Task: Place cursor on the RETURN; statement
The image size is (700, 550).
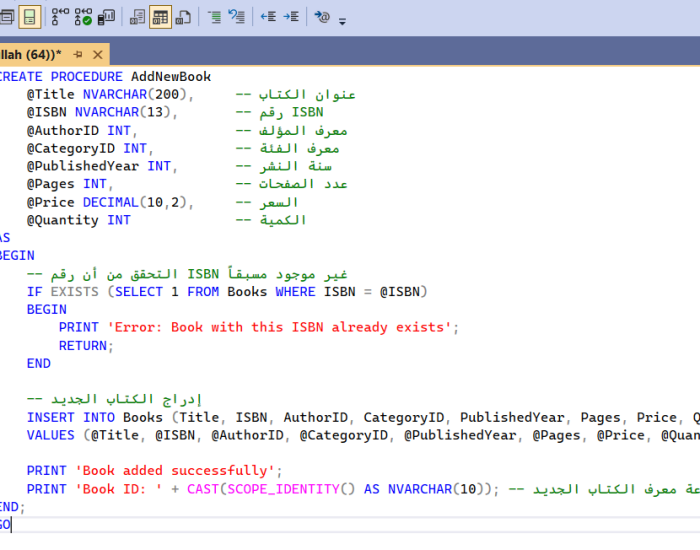Action: 83,345
